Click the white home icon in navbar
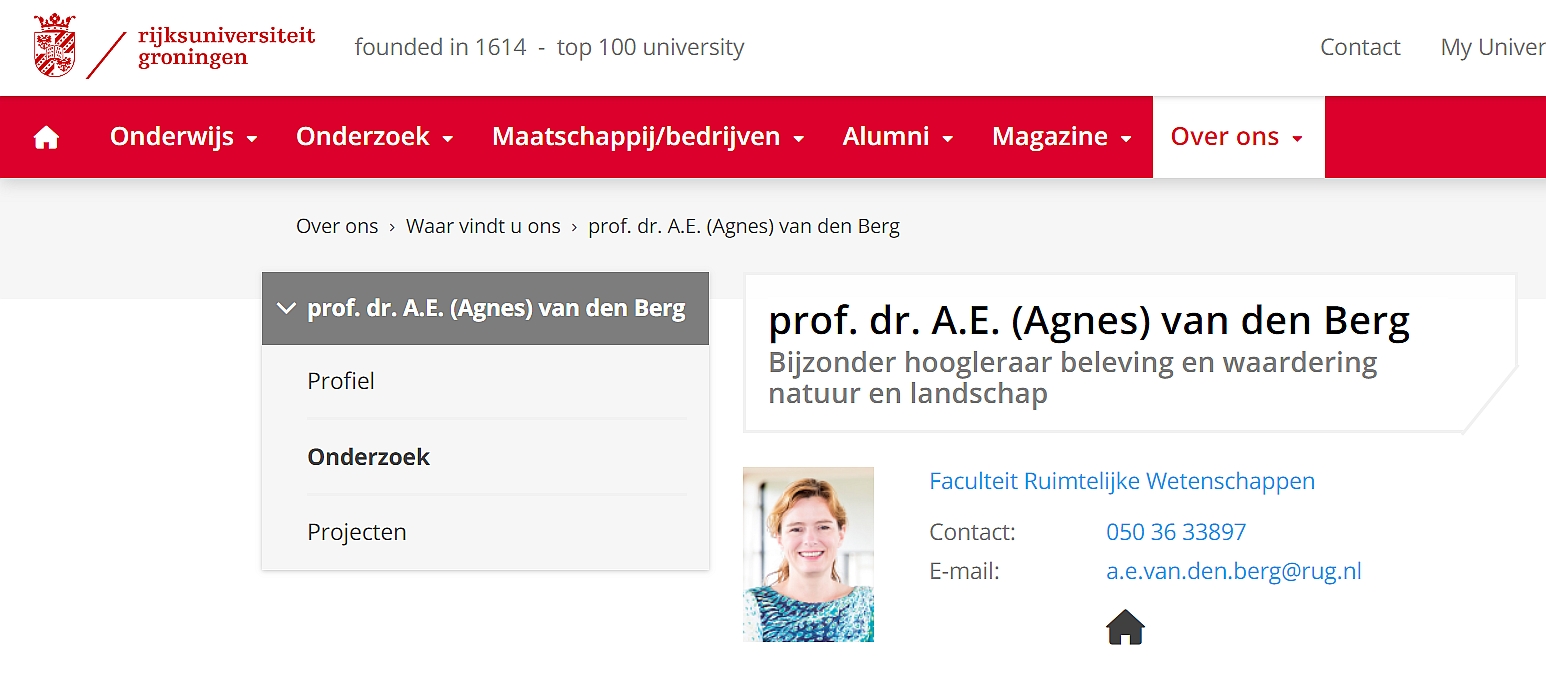Image resolution: width=1546 pixels, height=684 pixels. click(x=46, y=138)
